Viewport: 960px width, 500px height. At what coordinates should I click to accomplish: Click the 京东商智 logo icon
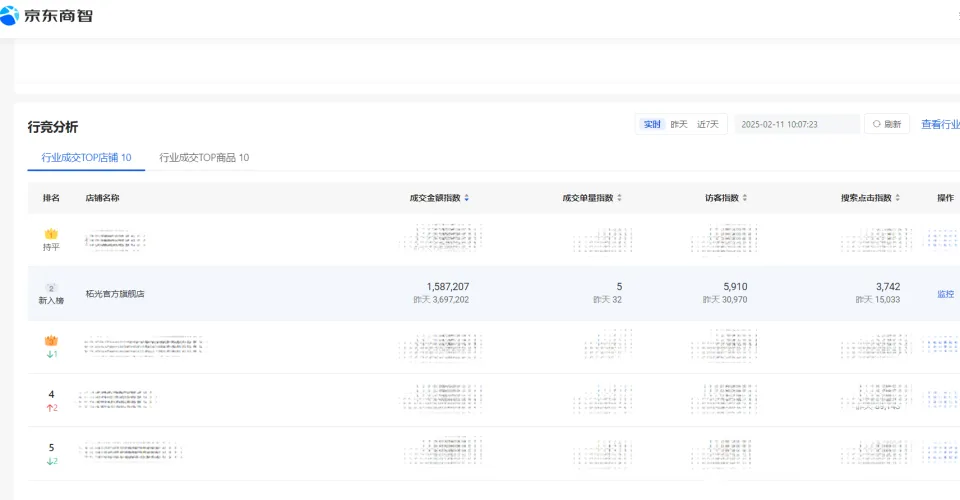point(9,15)
